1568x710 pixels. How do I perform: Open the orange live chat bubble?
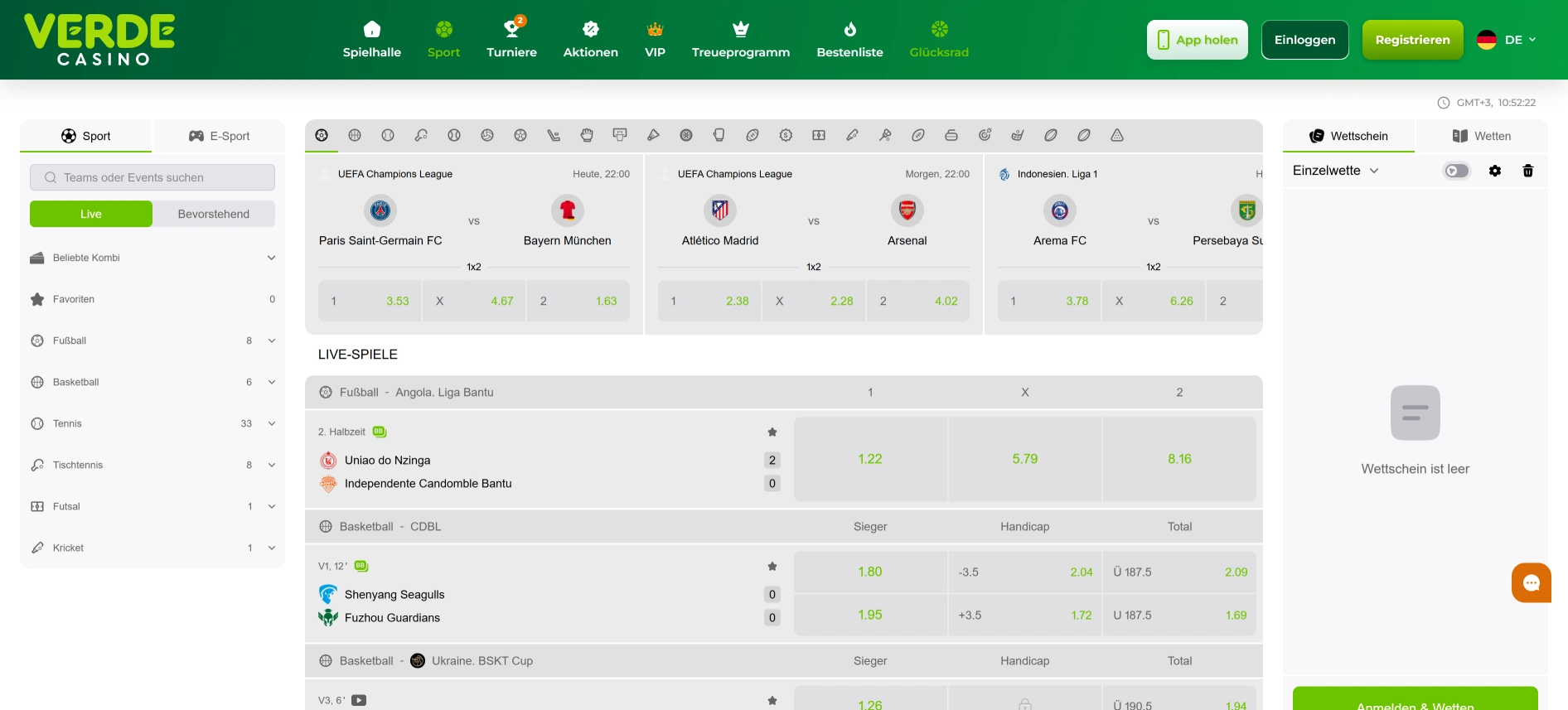[1532, 582]
